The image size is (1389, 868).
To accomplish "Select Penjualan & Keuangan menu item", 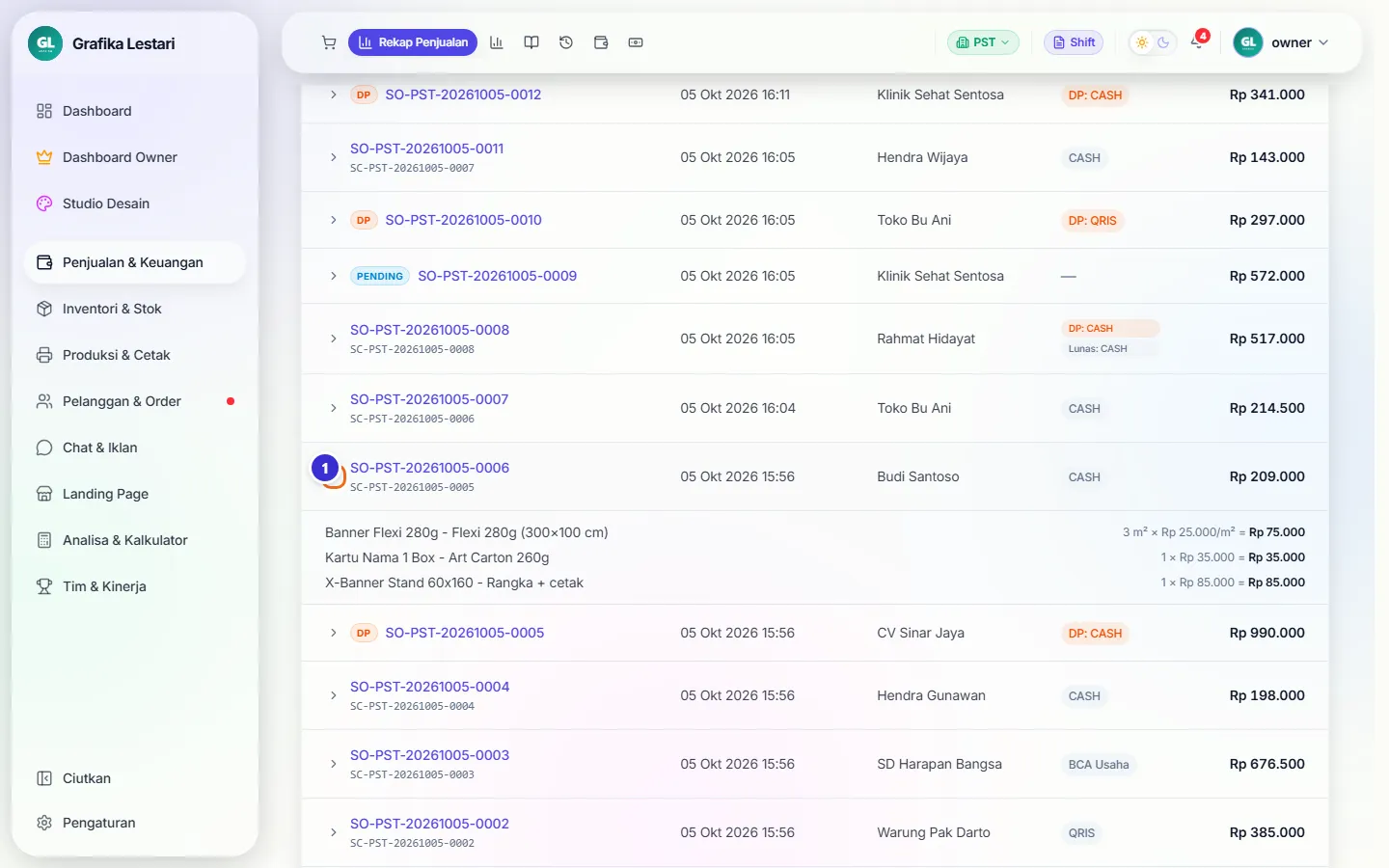I will 135,262.
